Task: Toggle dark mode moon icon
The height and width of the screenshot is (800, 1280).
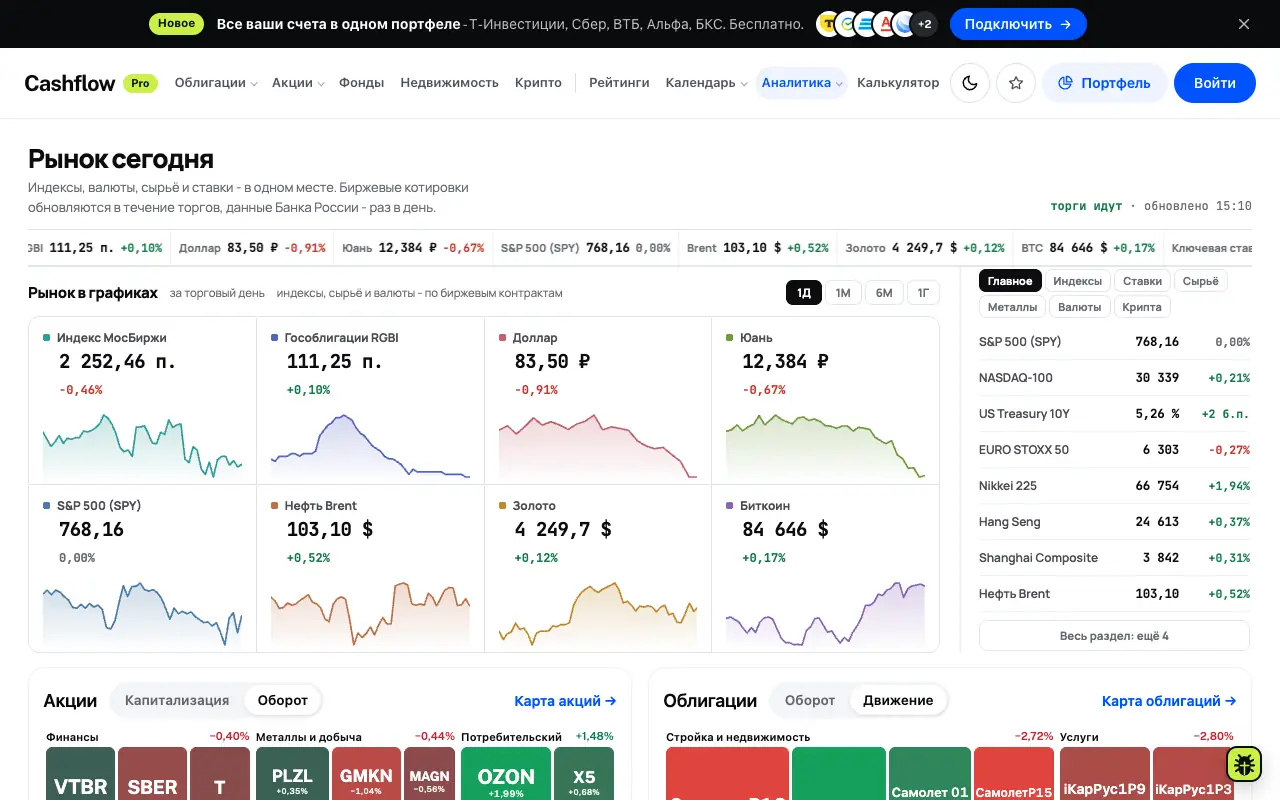Action: point(969,83)
